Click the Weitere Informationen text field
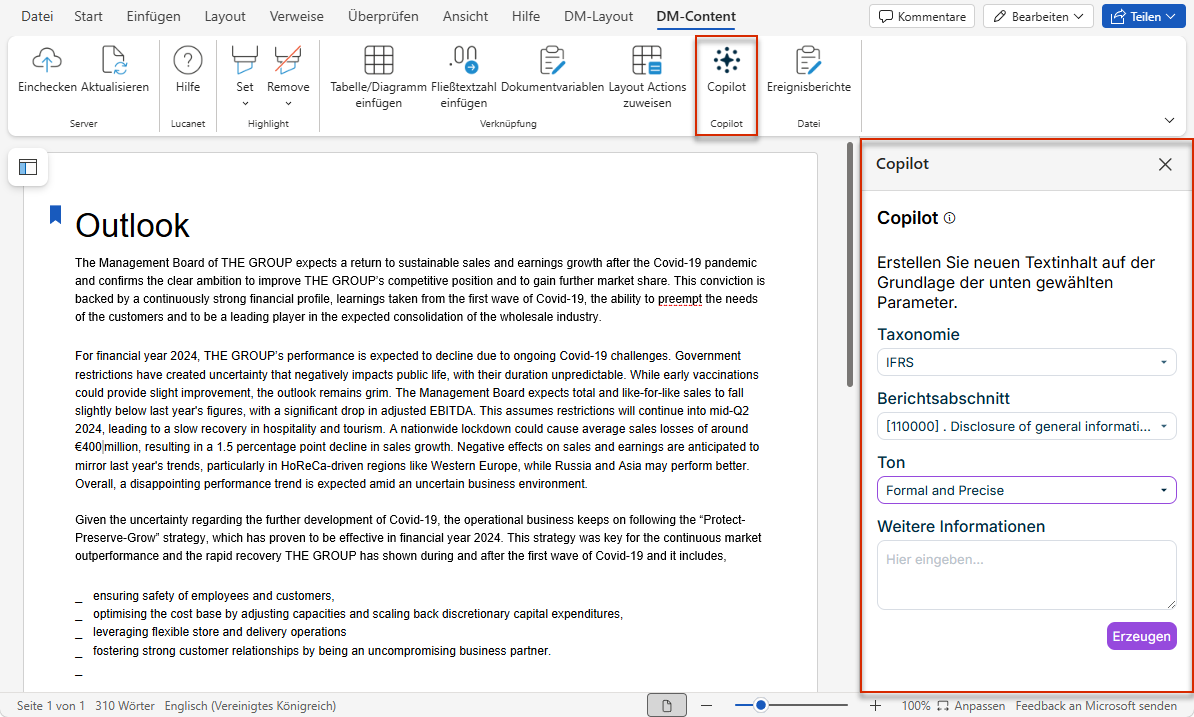The height and width of the screenshot is (717, 1194). [x=1026, y=575]
